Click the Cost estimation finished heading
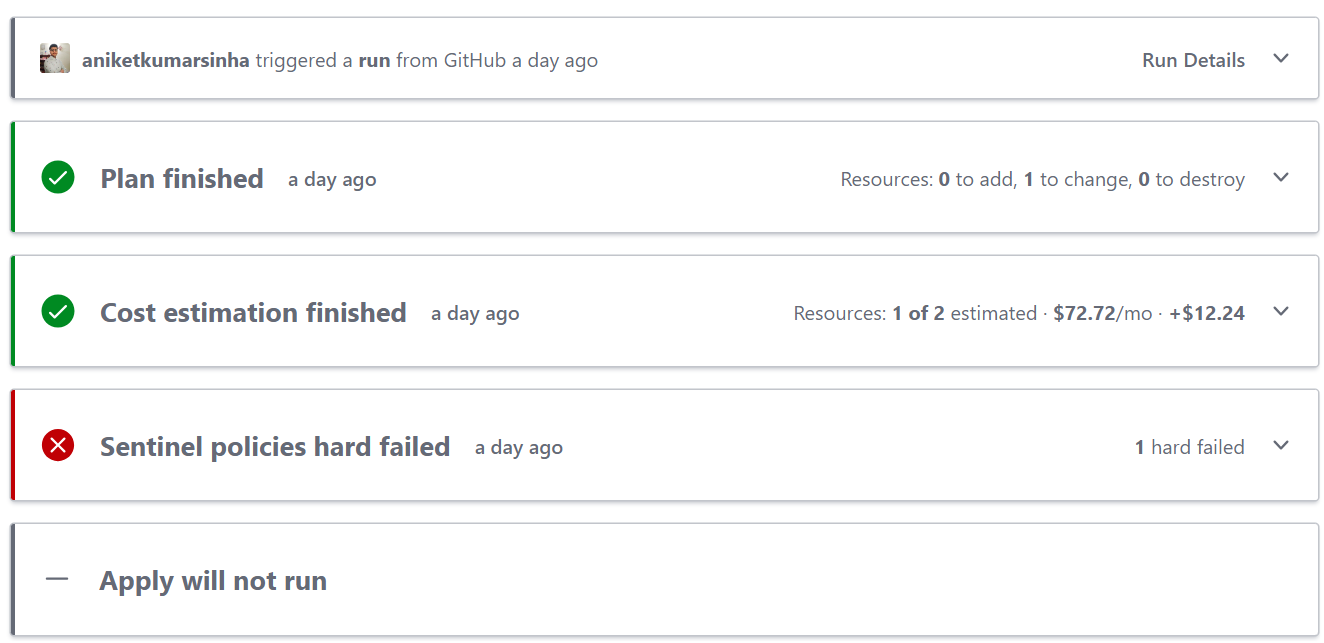Viewport: 1324px width, 643px height. point(253,313)
